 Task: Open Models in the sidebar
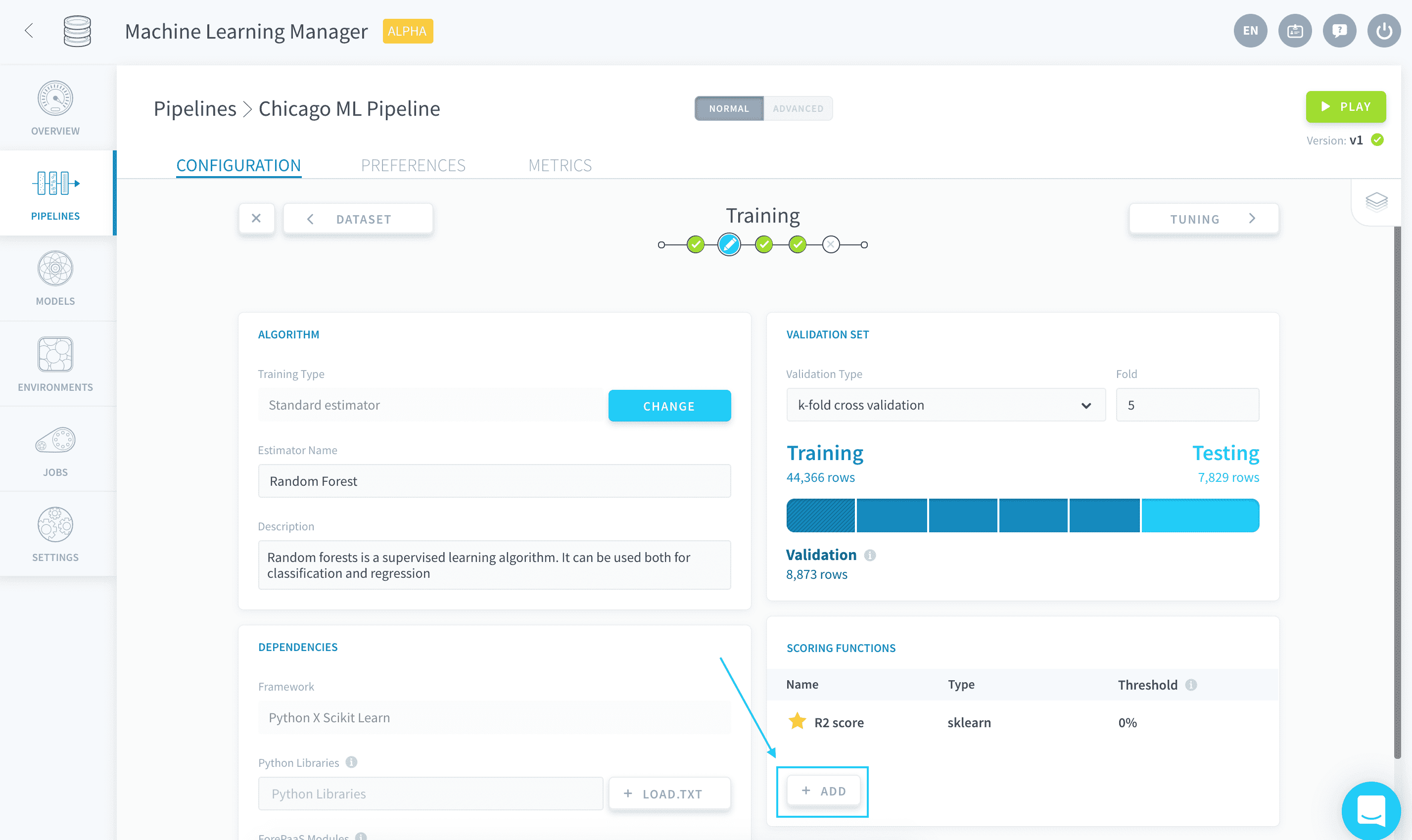click(55, 279)
